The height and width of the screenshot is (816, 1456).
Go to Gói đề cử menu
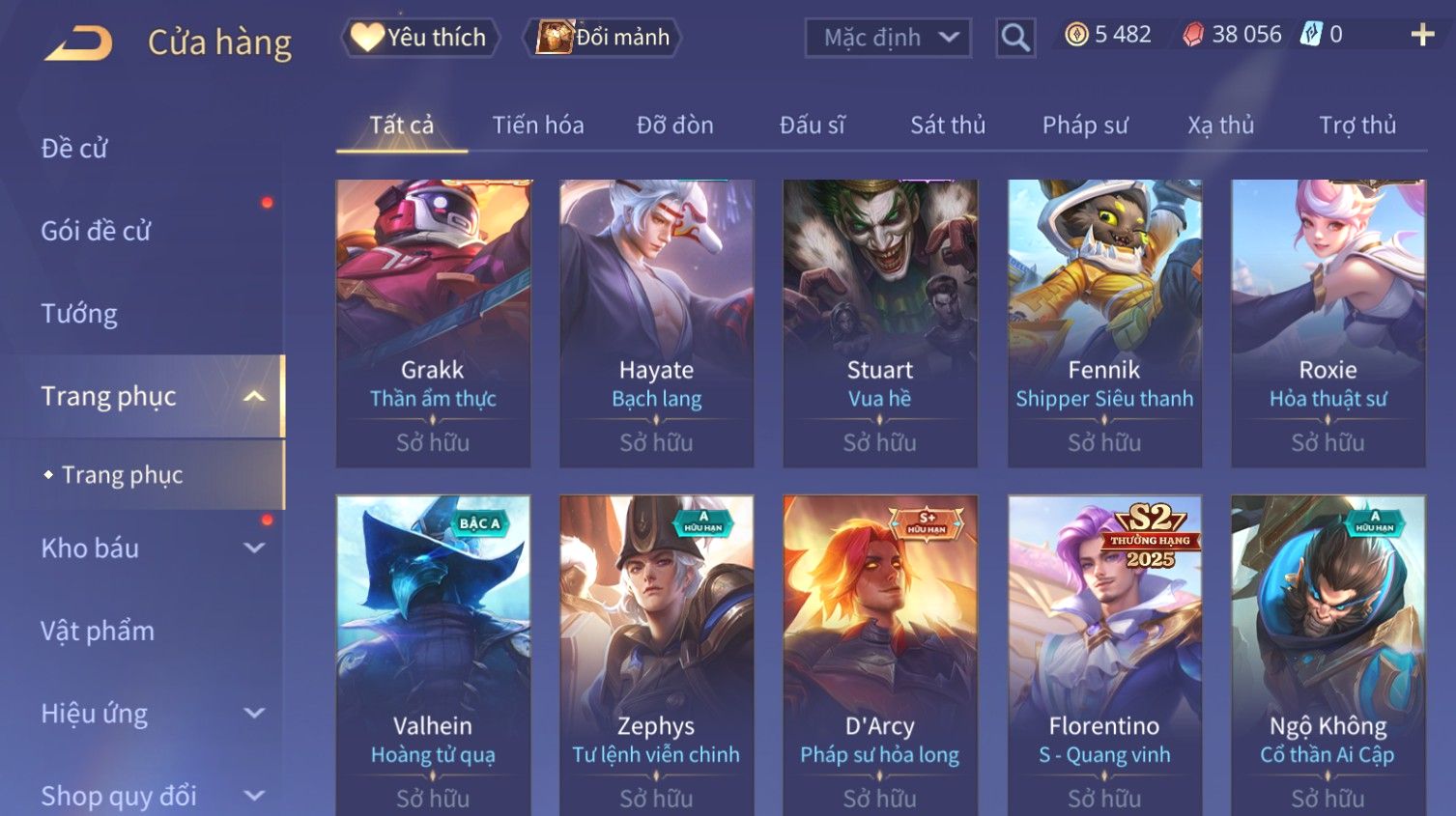96,231
